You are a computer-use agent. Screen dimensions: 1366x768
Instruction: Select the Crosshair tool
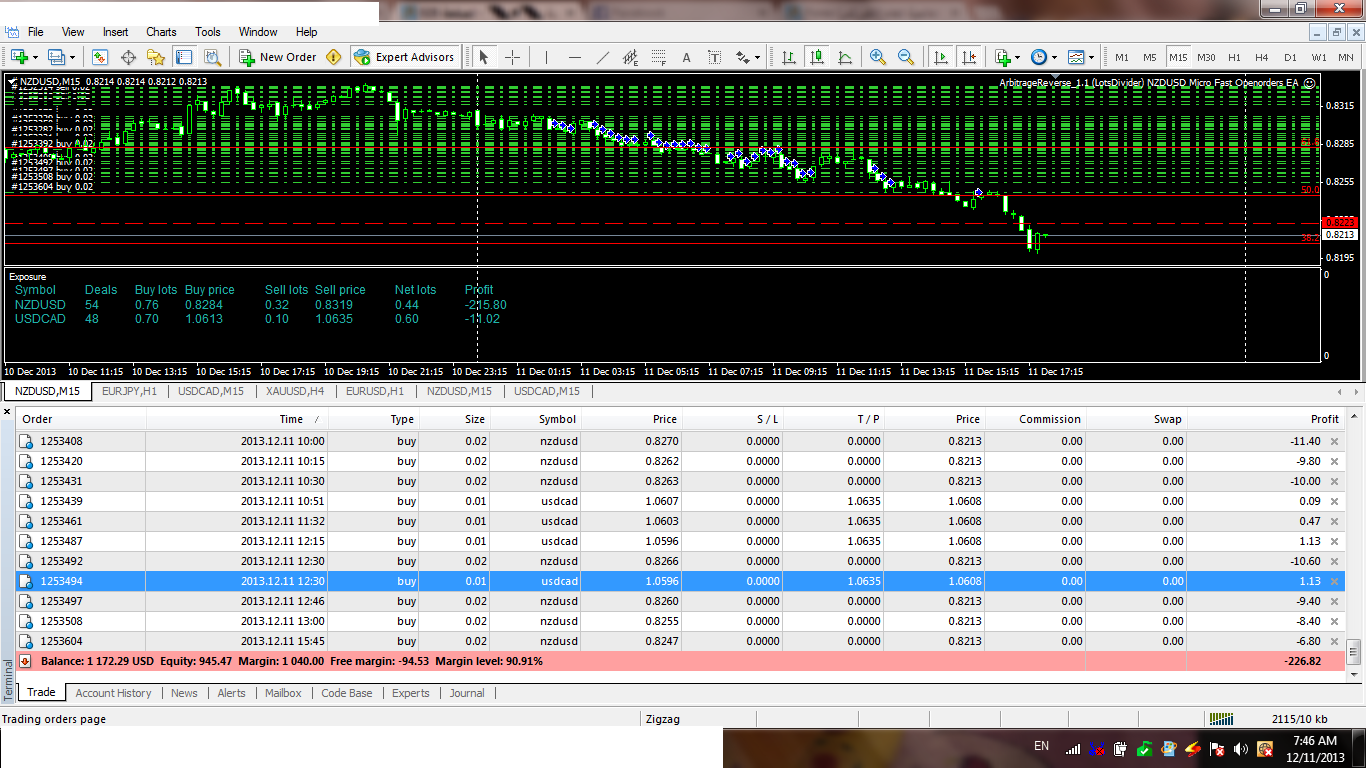pyautogui.click(x=513, y=57)
